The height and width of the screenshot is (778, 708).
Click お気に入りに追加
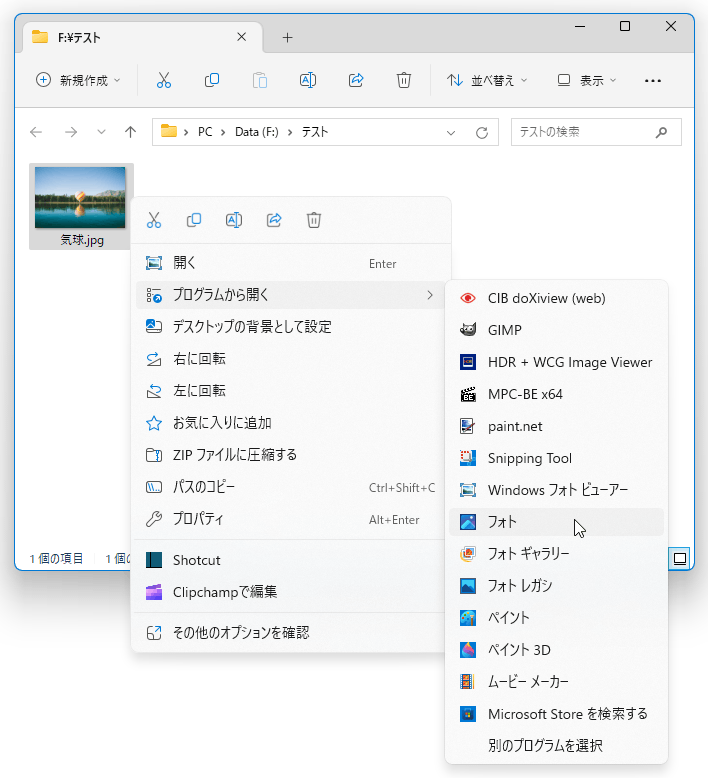click(291, 423)
